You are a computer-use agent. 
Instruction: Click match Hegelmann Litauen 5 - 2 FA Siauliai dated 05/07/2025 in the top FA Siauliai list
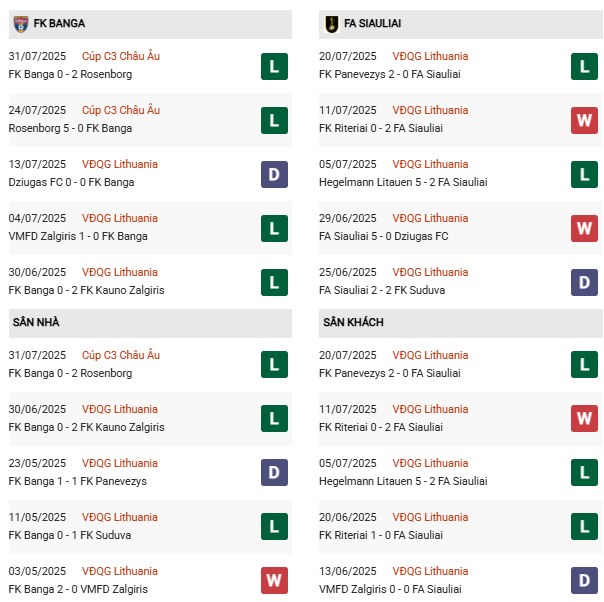click(403, 182)
